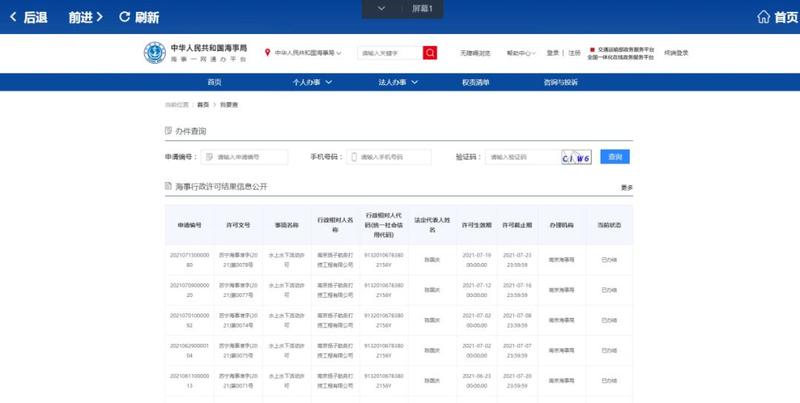The height and width of the screenshot is (403, 800).
Task: Expand the 屏幕1 screen selector dropdown
Action: (382, 9)
